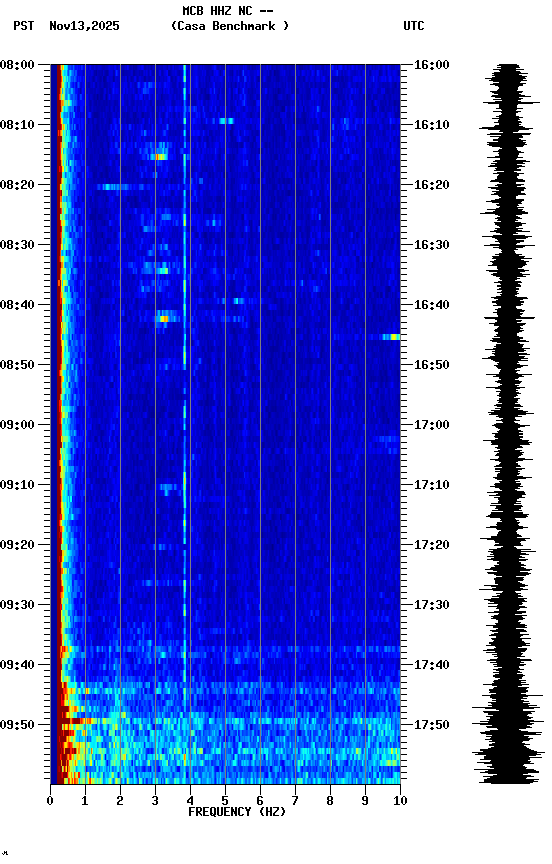The image size is (552, 864).
Task: Click the 5 Hz frequency tick label
Action: (225, 801)
